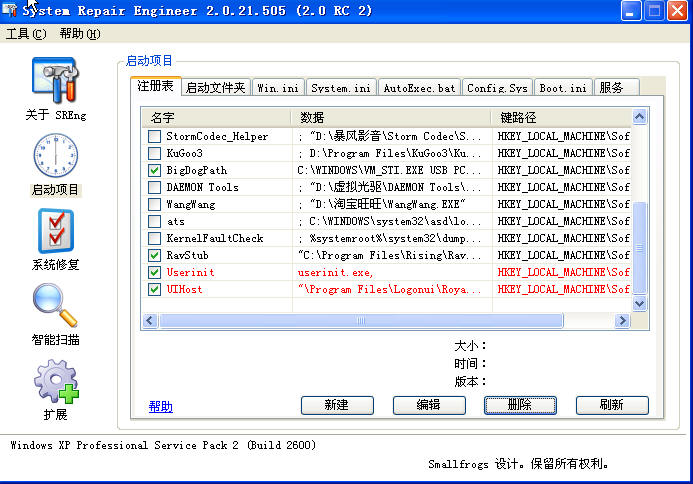Close the System Repair Engineer window
The image size is (693, 484).
tap(677, 11)
